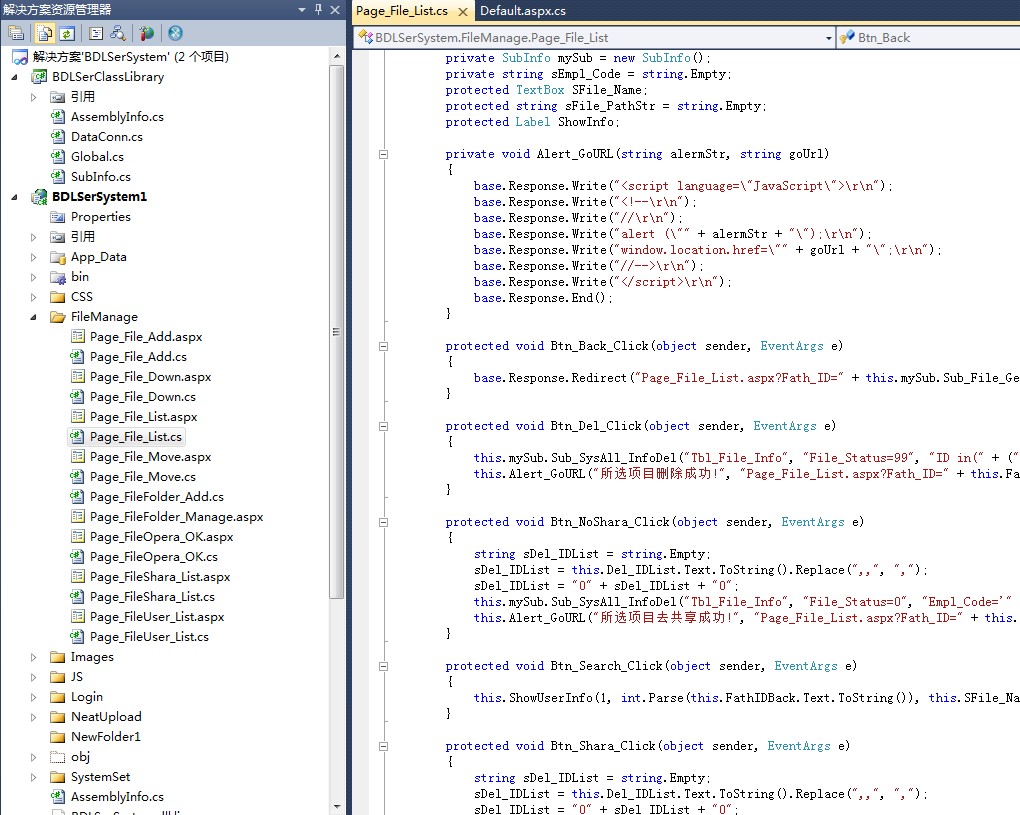
Task: Expand the bin folder node
Action: point(33,278)
